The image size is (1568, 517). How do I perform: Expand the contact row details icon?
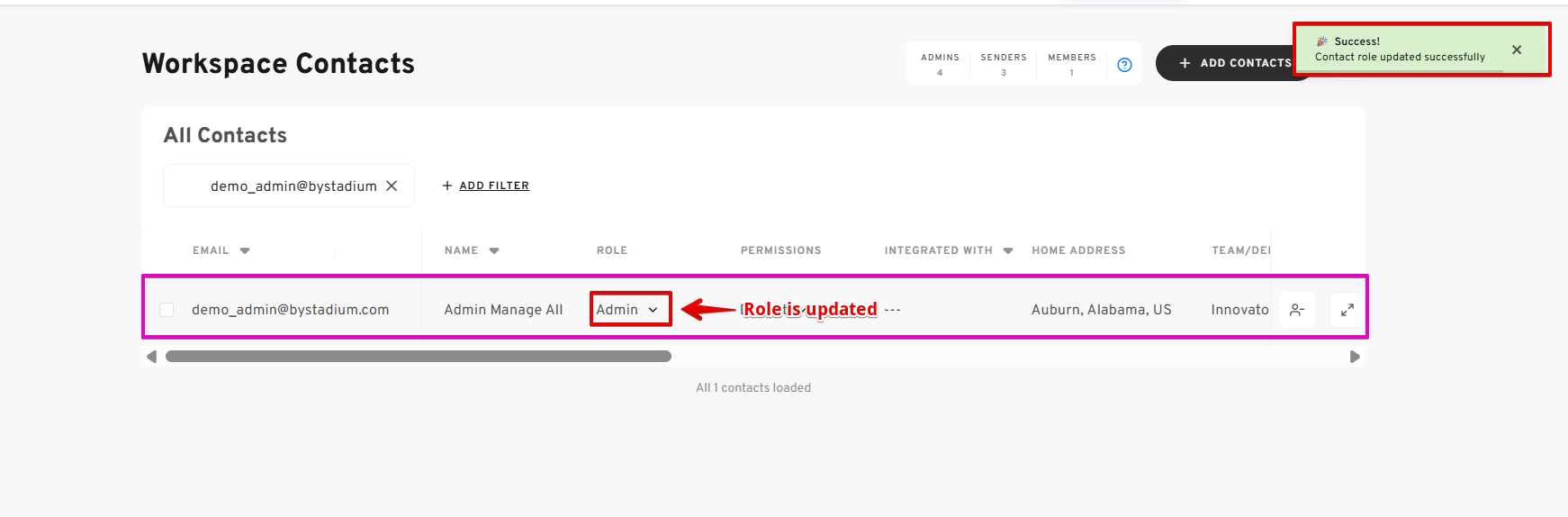(x=1347, y=310)
